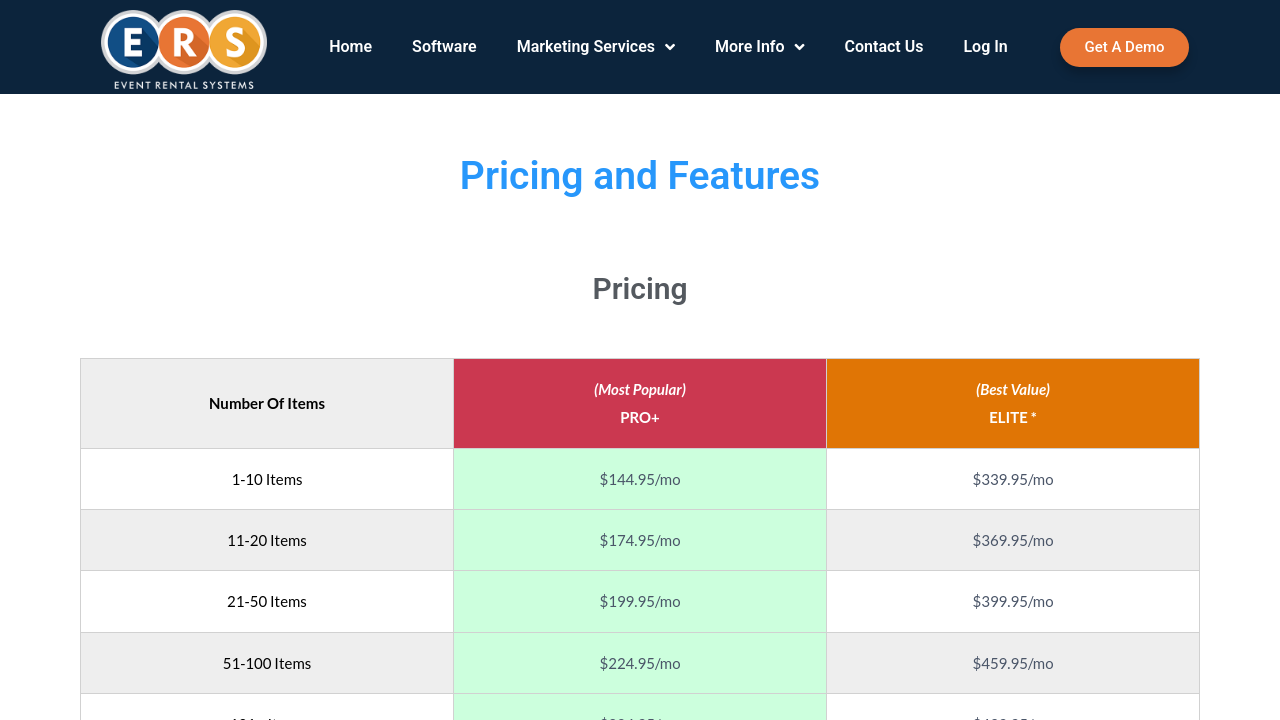This screenshot has width=1280, height=720.
Task: Click the $459.95/mo ELITE price cell
Action: (x=1012, y=664)
